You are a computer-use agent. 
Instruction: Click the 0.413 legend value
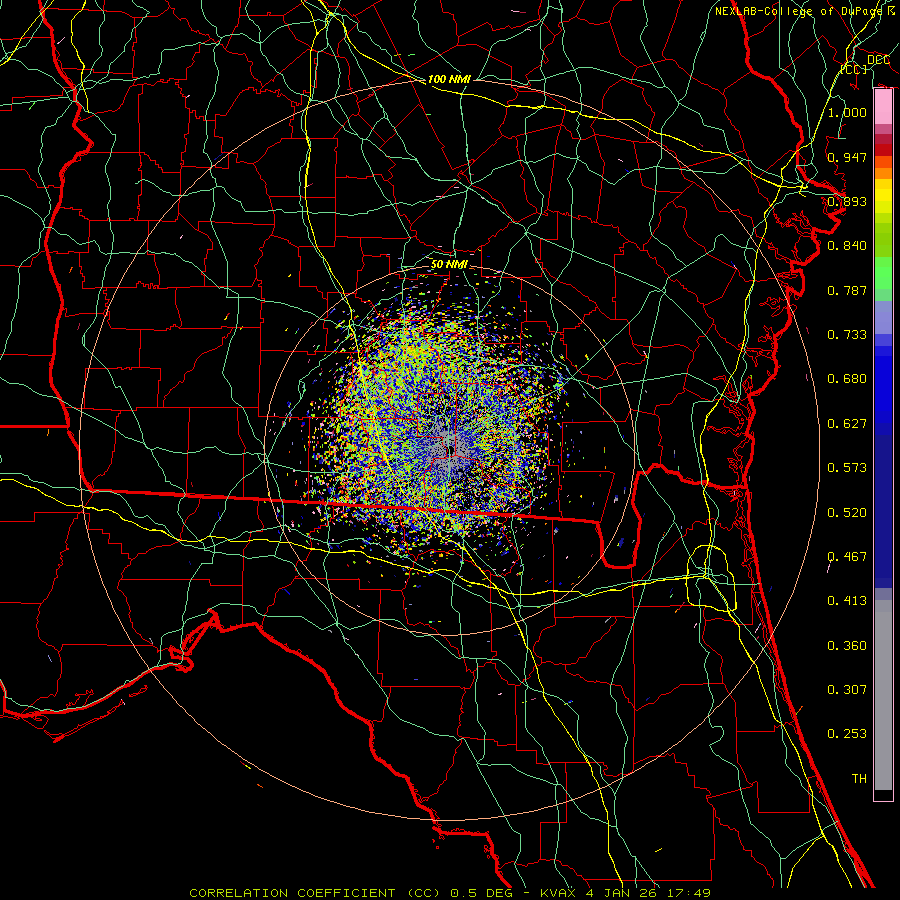(x=847, y=601)
